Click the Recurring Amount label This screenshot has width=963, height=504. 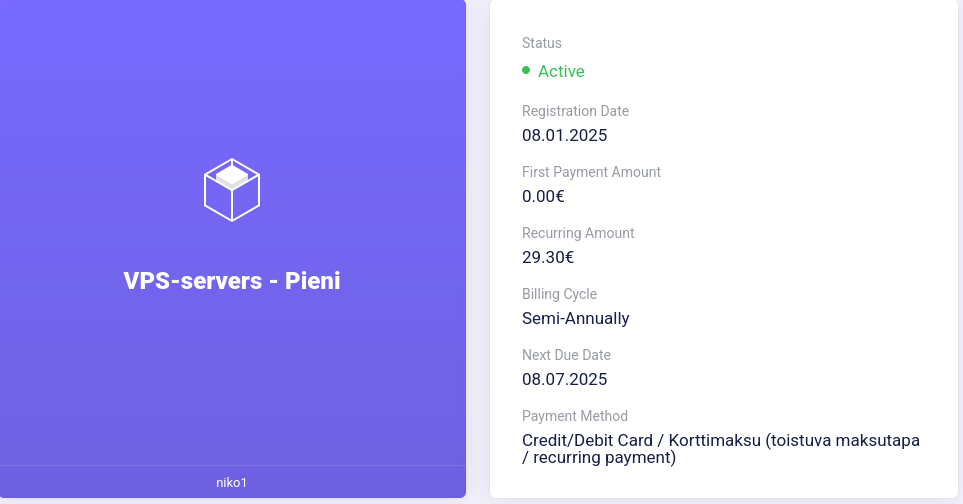coord(578,233)
